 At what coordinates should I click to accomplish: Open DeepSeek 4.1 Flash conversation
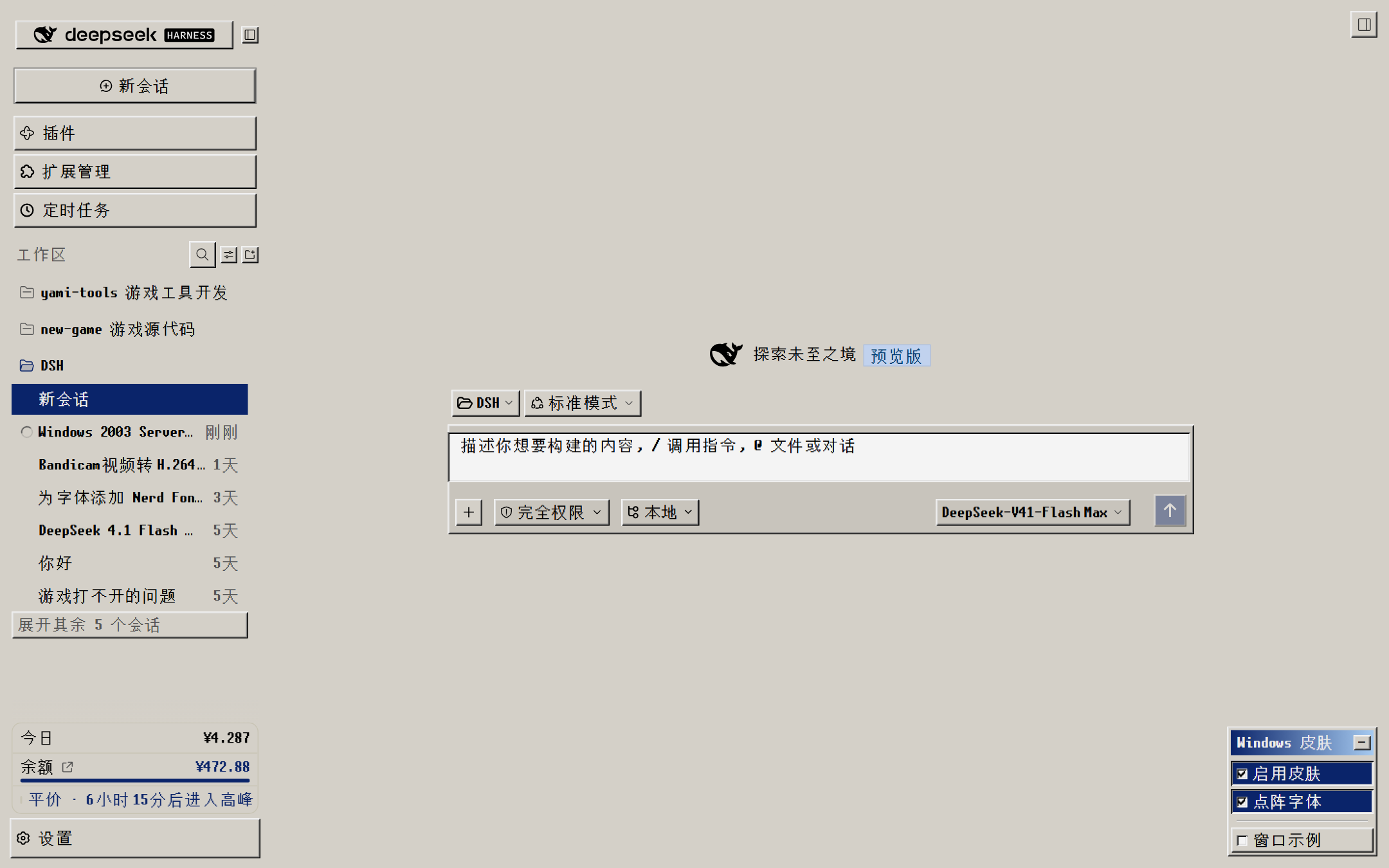click(130, 530)
